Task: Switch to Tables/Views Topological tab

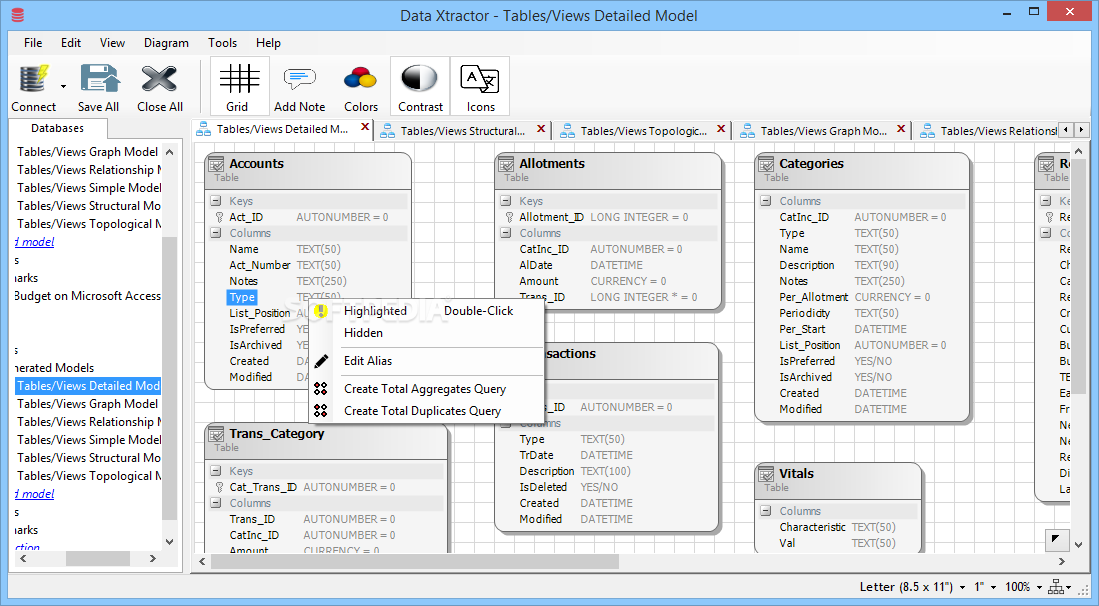Action: tap(643, 131)
